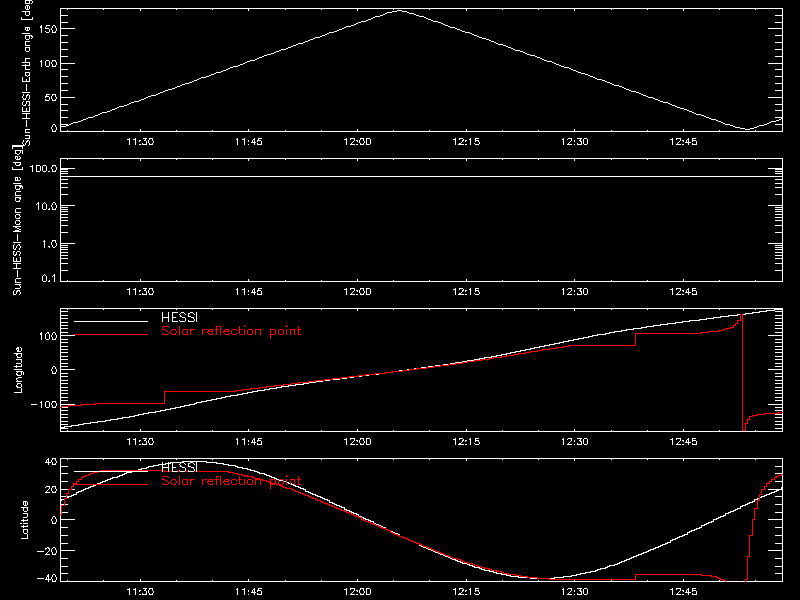Viewport: 800px width, 600px height.
Task: Click the 20 tick on Latitude axis
Action: (51, 489)
